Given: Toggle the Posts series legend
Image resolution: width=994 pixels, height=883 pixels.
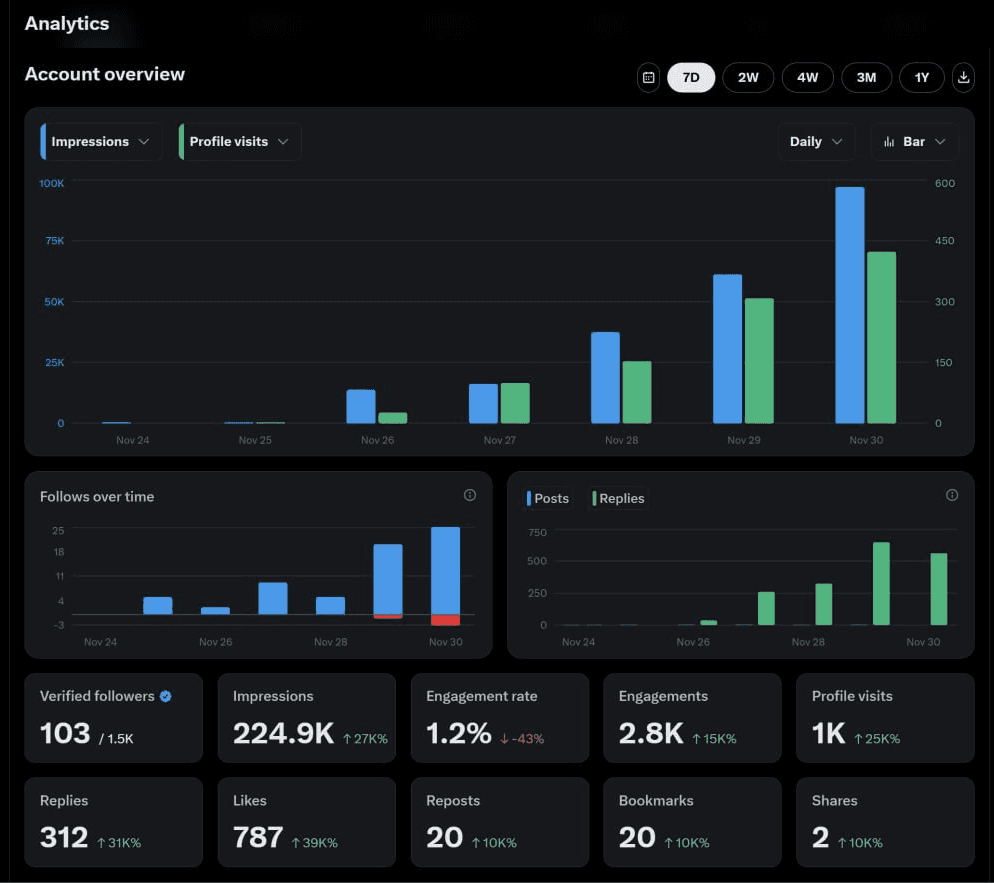Looking at the screenshot, I should pyautogui.click(x=548, y=498).
